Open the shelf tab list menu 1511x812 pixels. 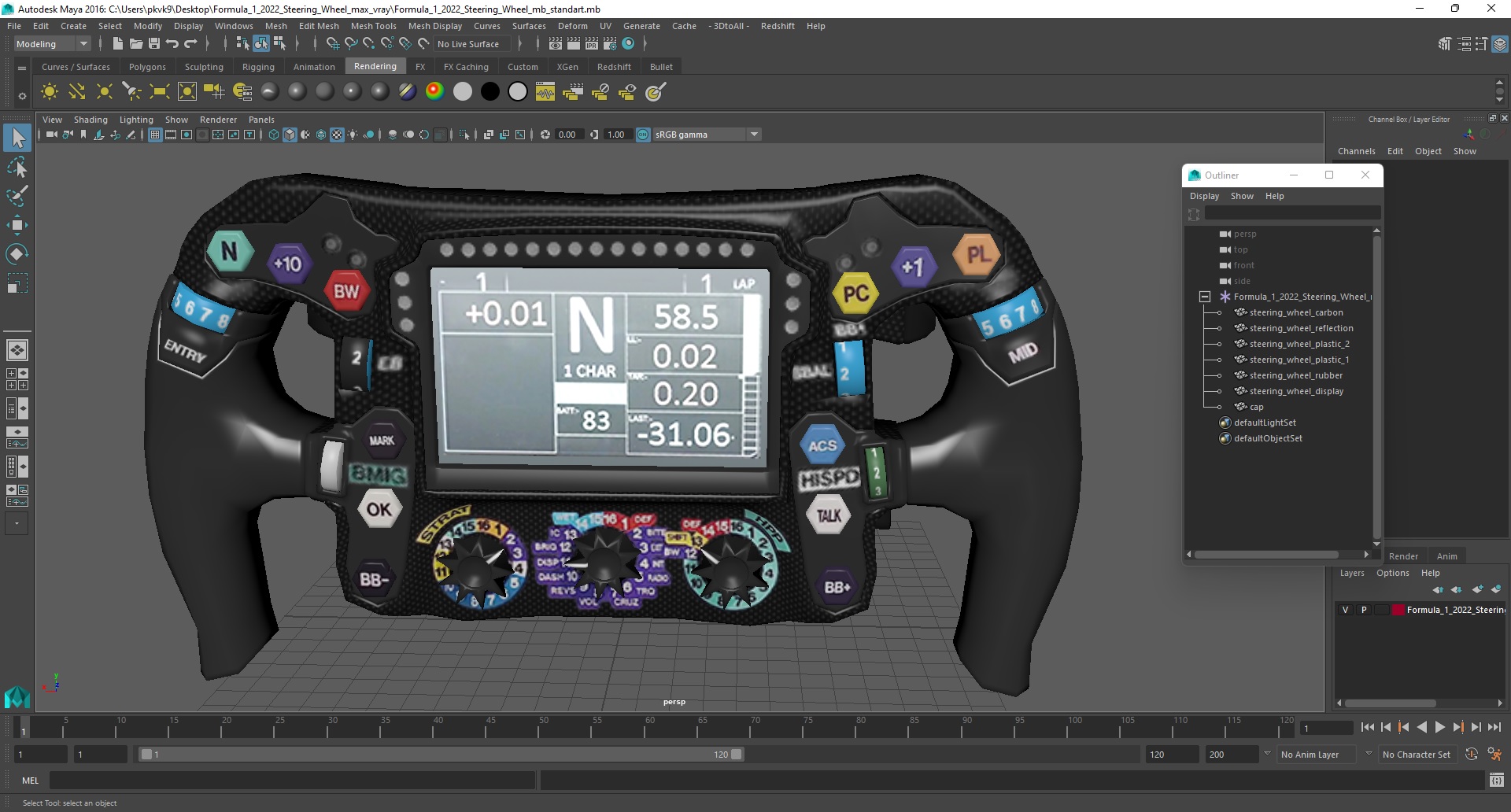click(x=22, y=68)
